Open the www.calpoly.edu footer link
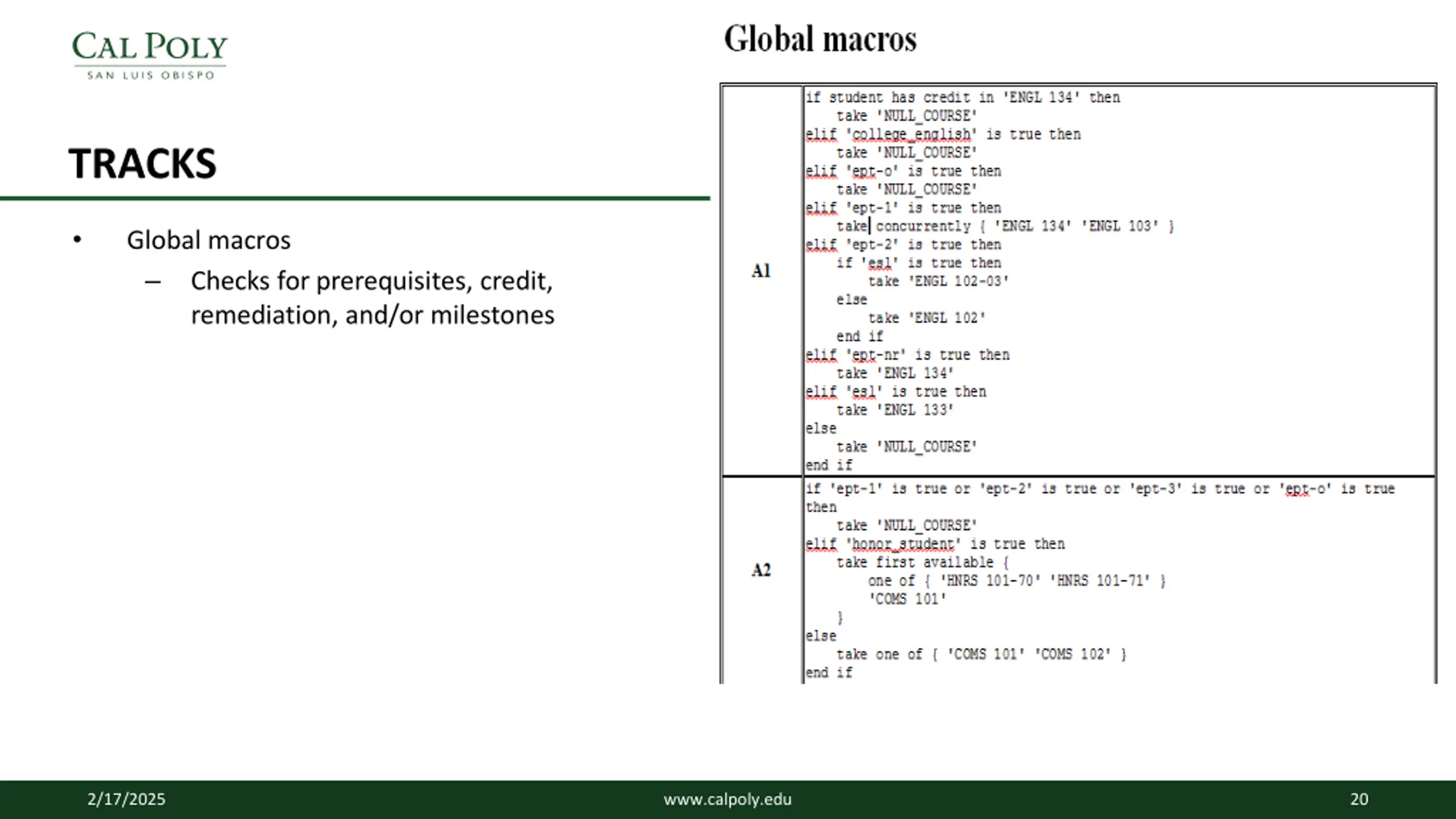 pyautogui.click(x=727, y=799)
